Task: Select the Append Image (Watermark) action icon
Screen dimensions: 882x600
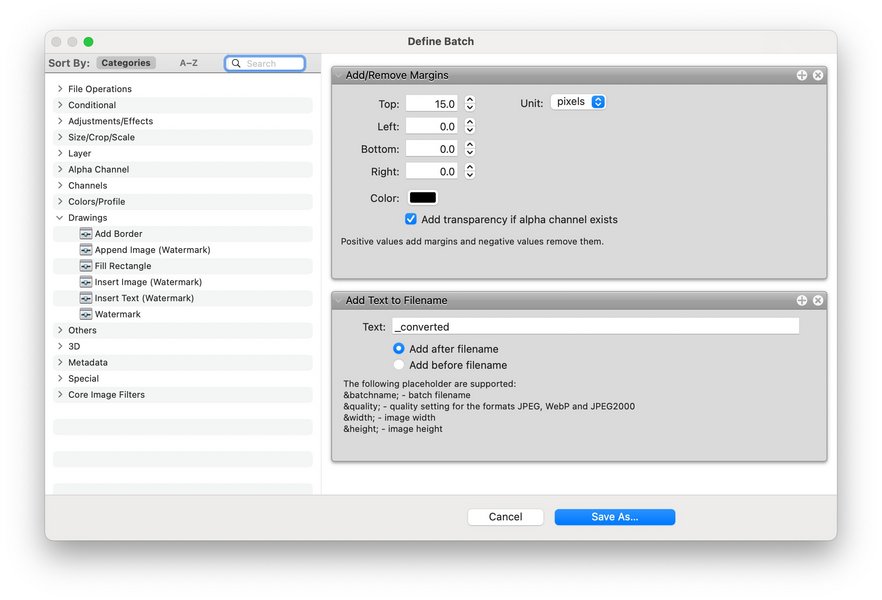Action: click(x=87, y=249)
